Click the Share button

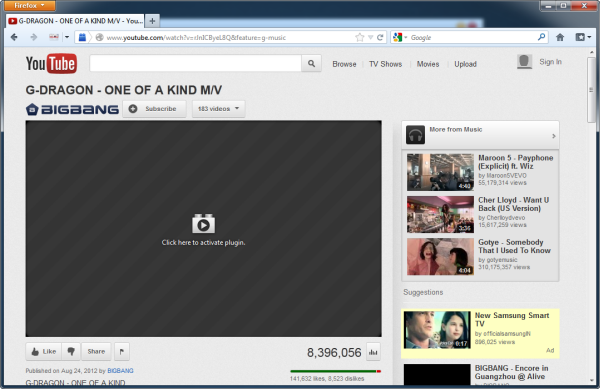[96, 352]
